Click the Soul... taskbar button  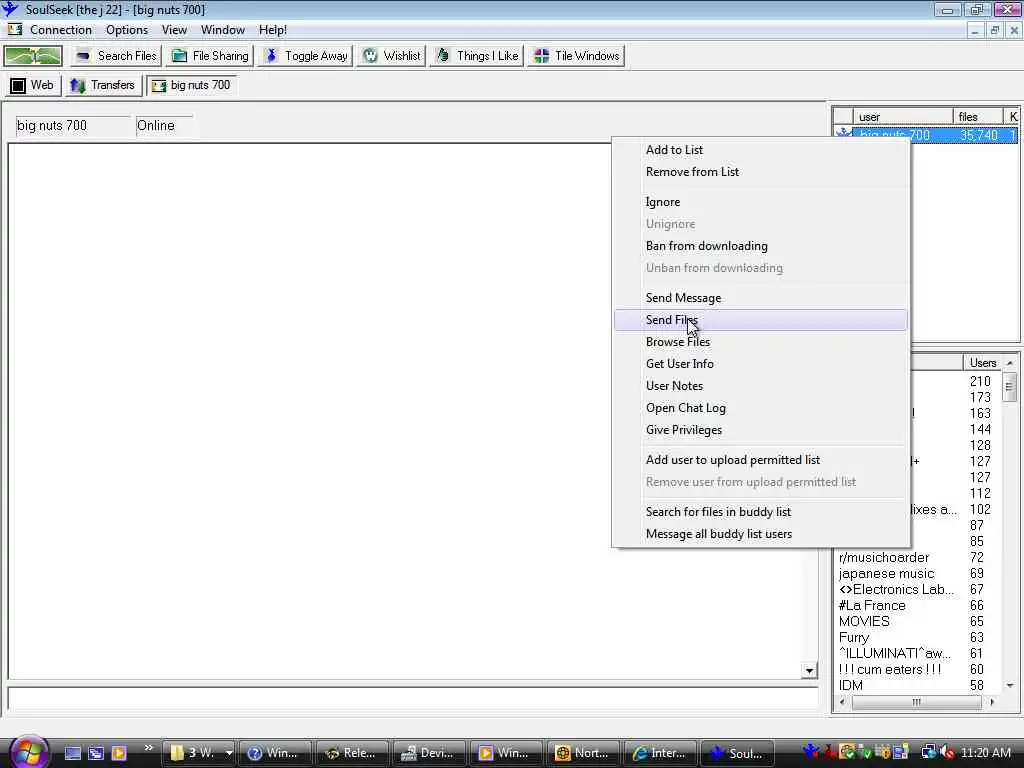(x=737, y=753)
